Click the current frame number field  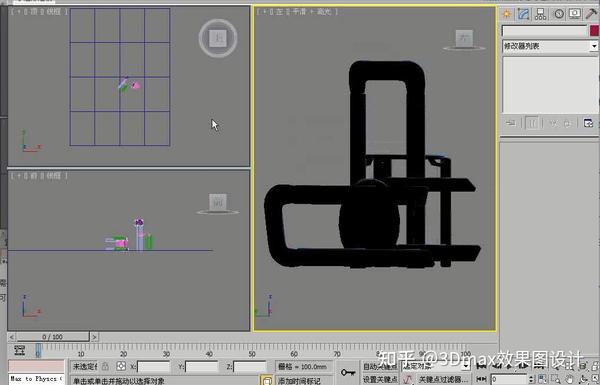[x=509, y=380]
